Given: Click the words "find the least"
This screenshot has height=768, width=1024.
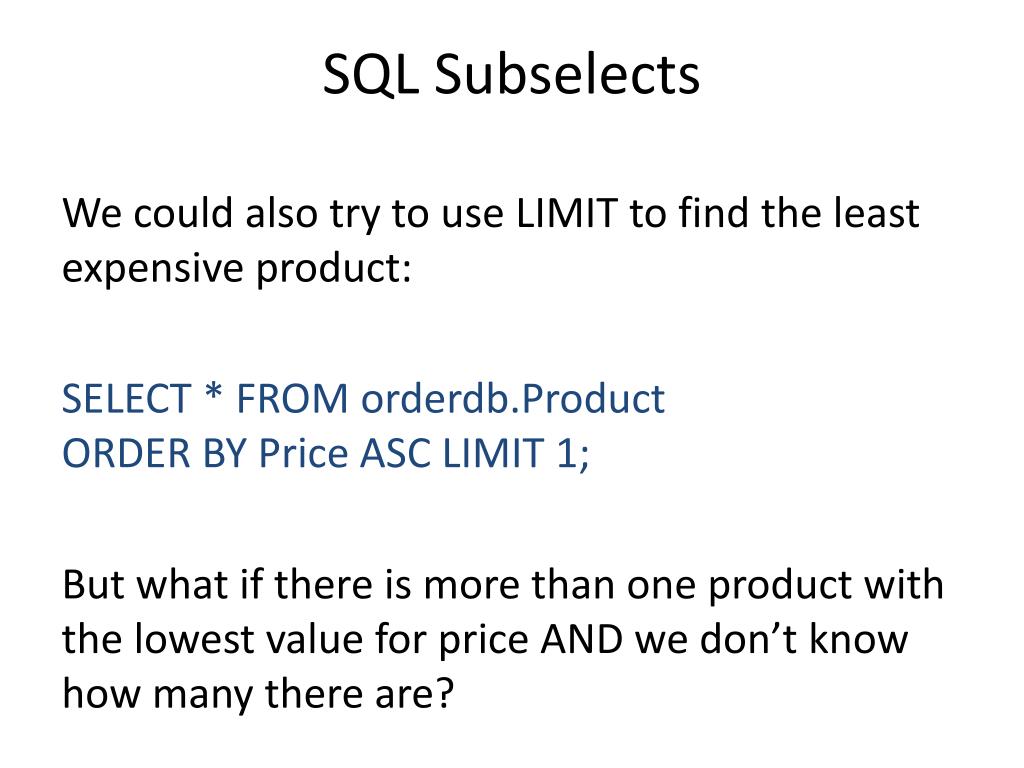Looking at the screenshot, I should (799, 213).
